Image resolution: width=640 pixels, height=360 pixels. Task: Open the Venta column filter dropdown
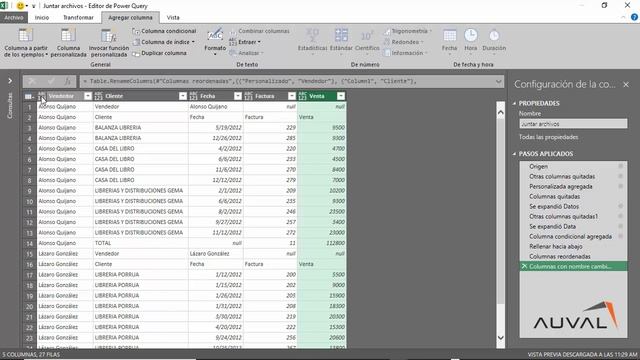pyautogui.click(x=341, y=96)
